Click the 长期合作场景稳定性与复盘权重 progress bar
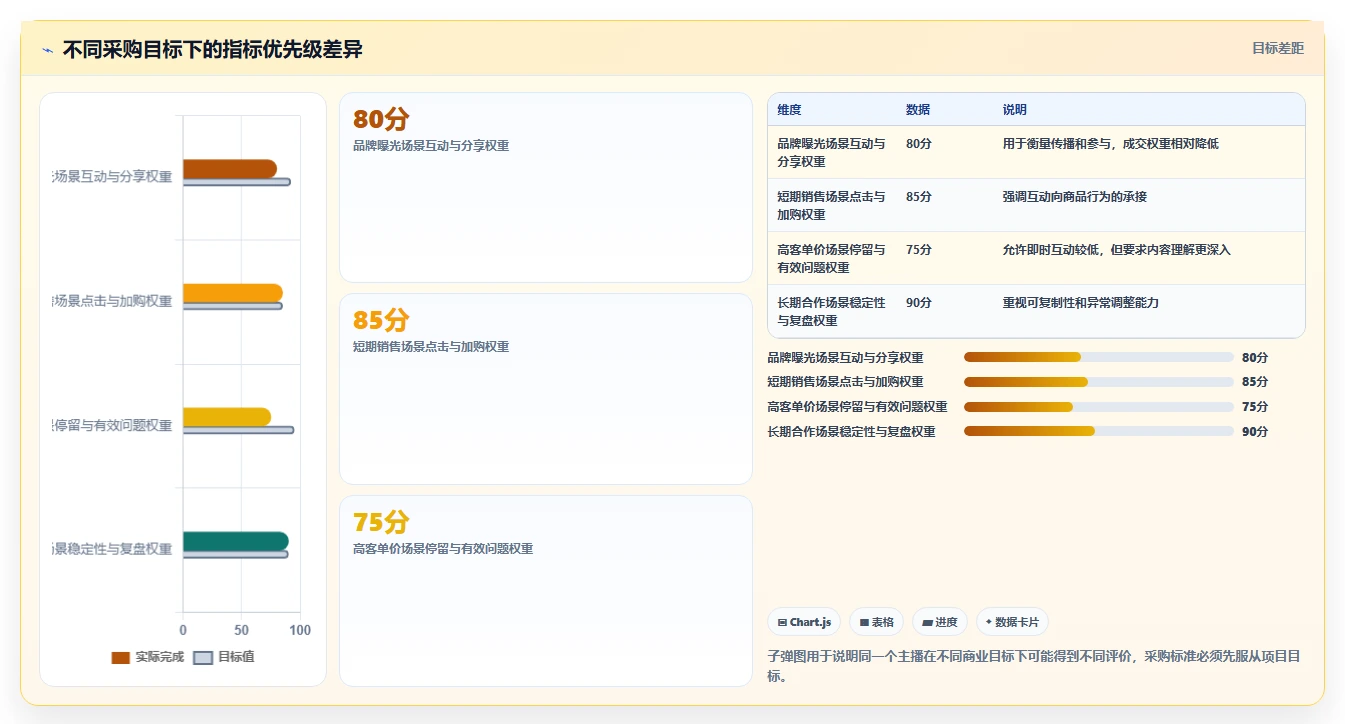This screenshot has height=724, width=1345. (x=1098, y=431)
